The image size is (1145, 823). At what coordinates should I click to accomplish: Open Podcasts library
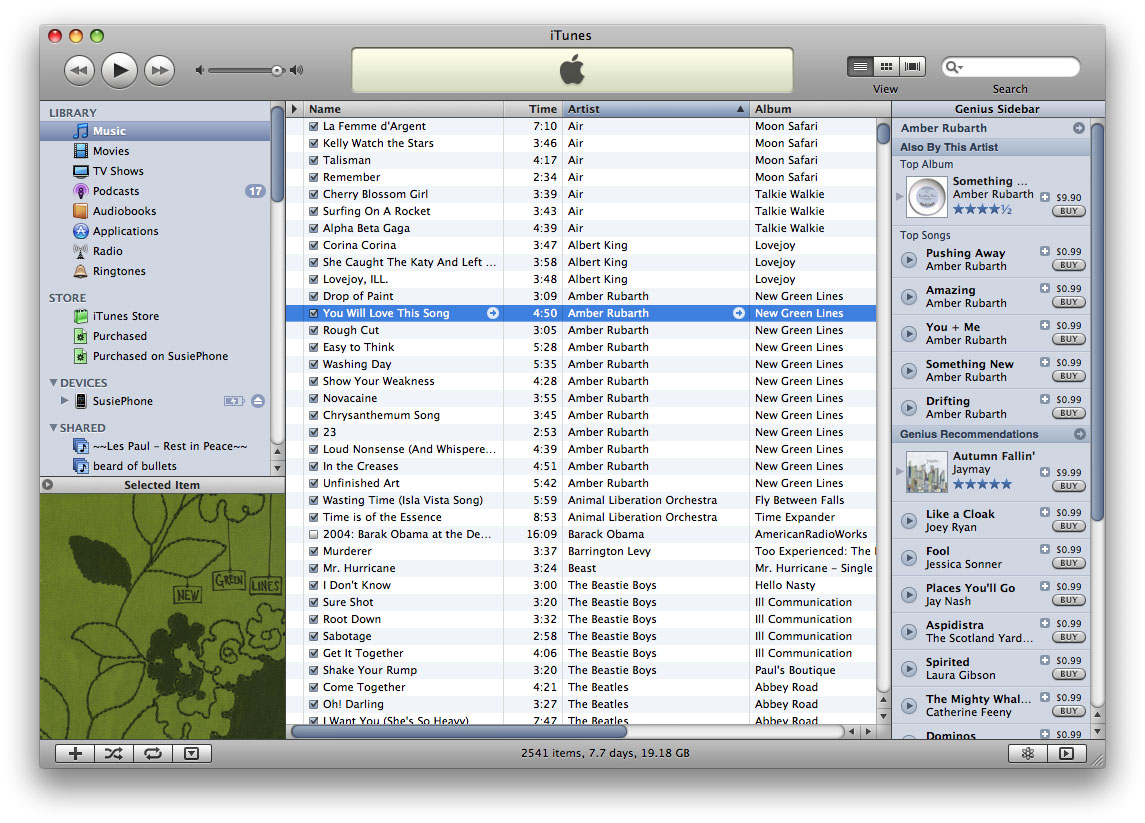click(115, 191)
